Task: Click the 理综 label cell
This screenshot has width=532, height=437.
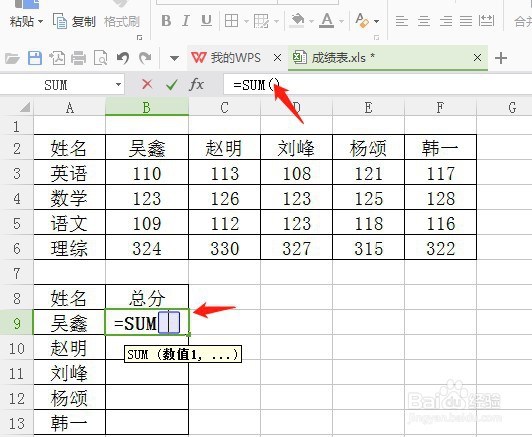Action: coord(70,248)
